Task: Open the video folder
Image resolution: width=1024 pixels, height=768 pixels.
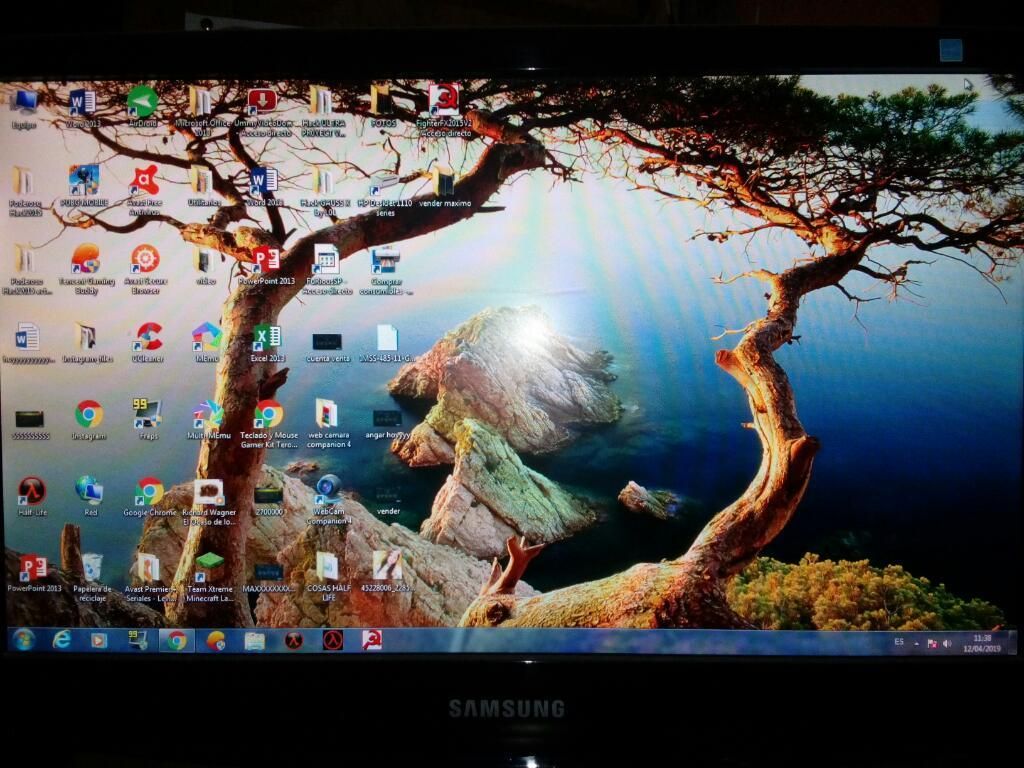Action: [204, 266]
